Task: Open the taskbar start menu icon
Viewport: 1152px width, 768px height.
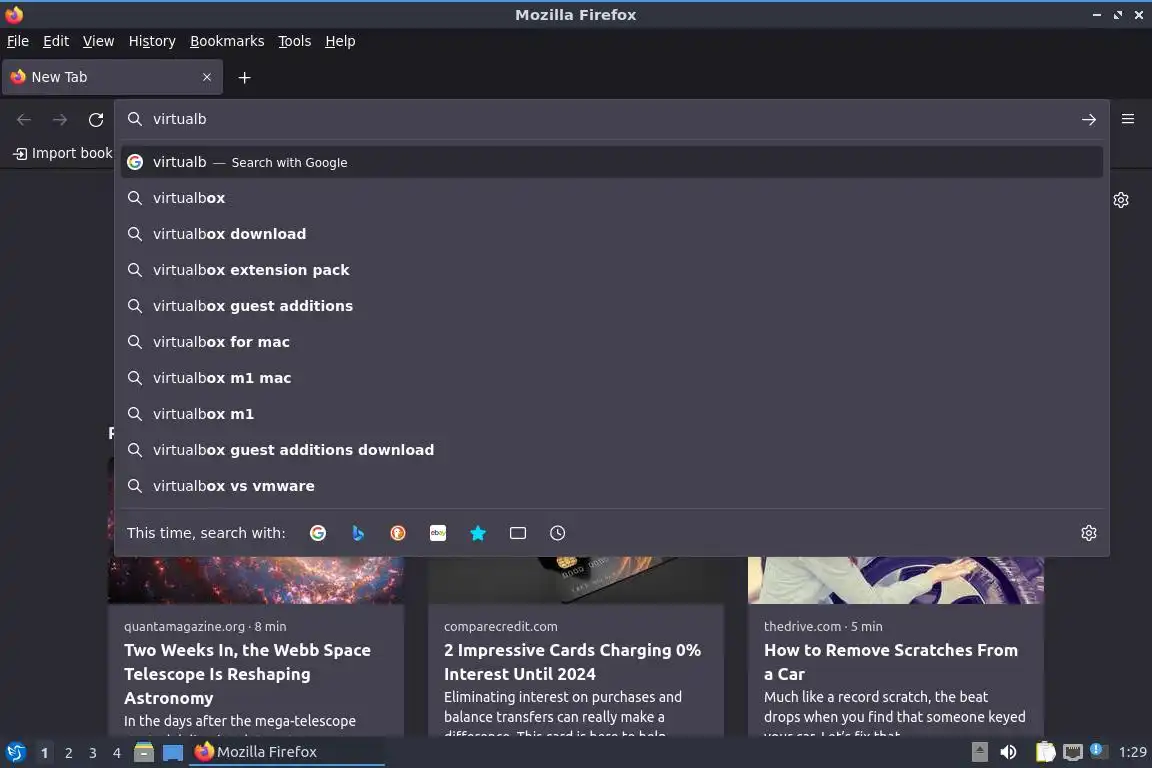Action: click(x=15, y=752)
